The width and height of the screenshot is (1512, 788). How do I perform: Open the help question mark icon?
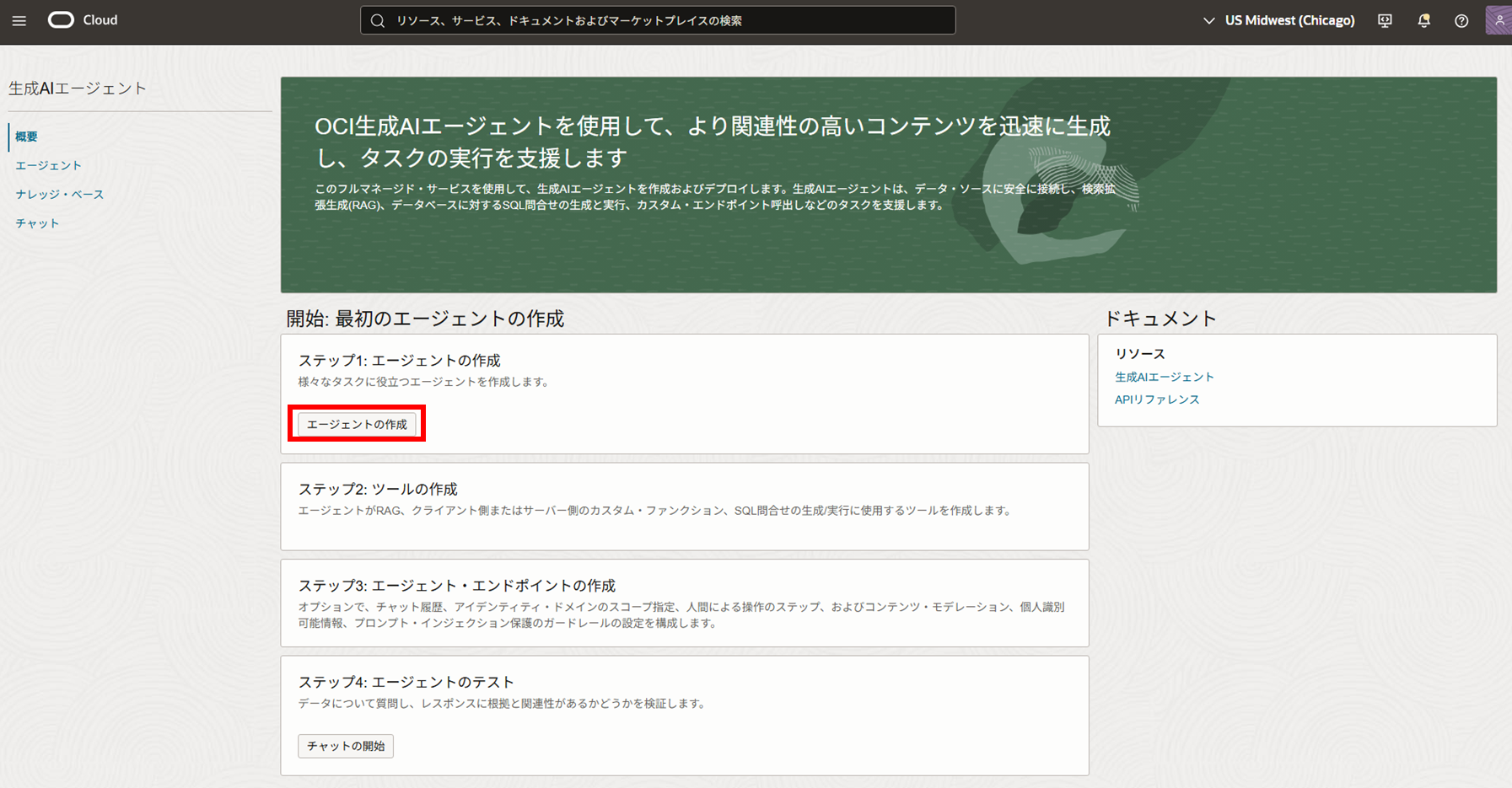[1461, 20]
